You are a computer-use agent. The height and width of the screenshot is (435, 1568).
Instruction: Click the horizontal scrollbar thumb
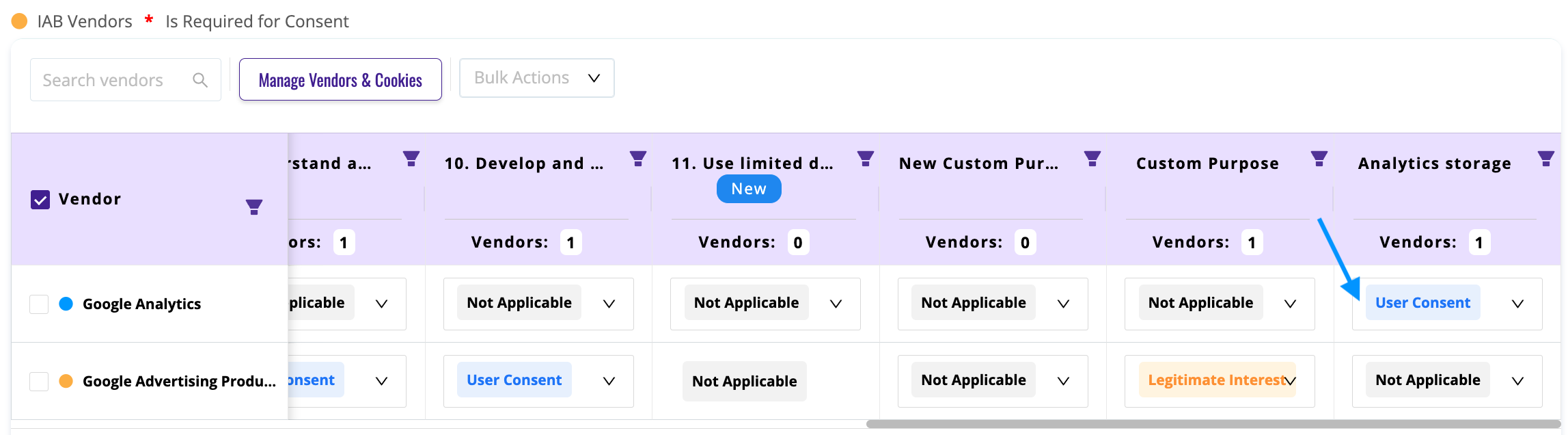(1212, 424)
